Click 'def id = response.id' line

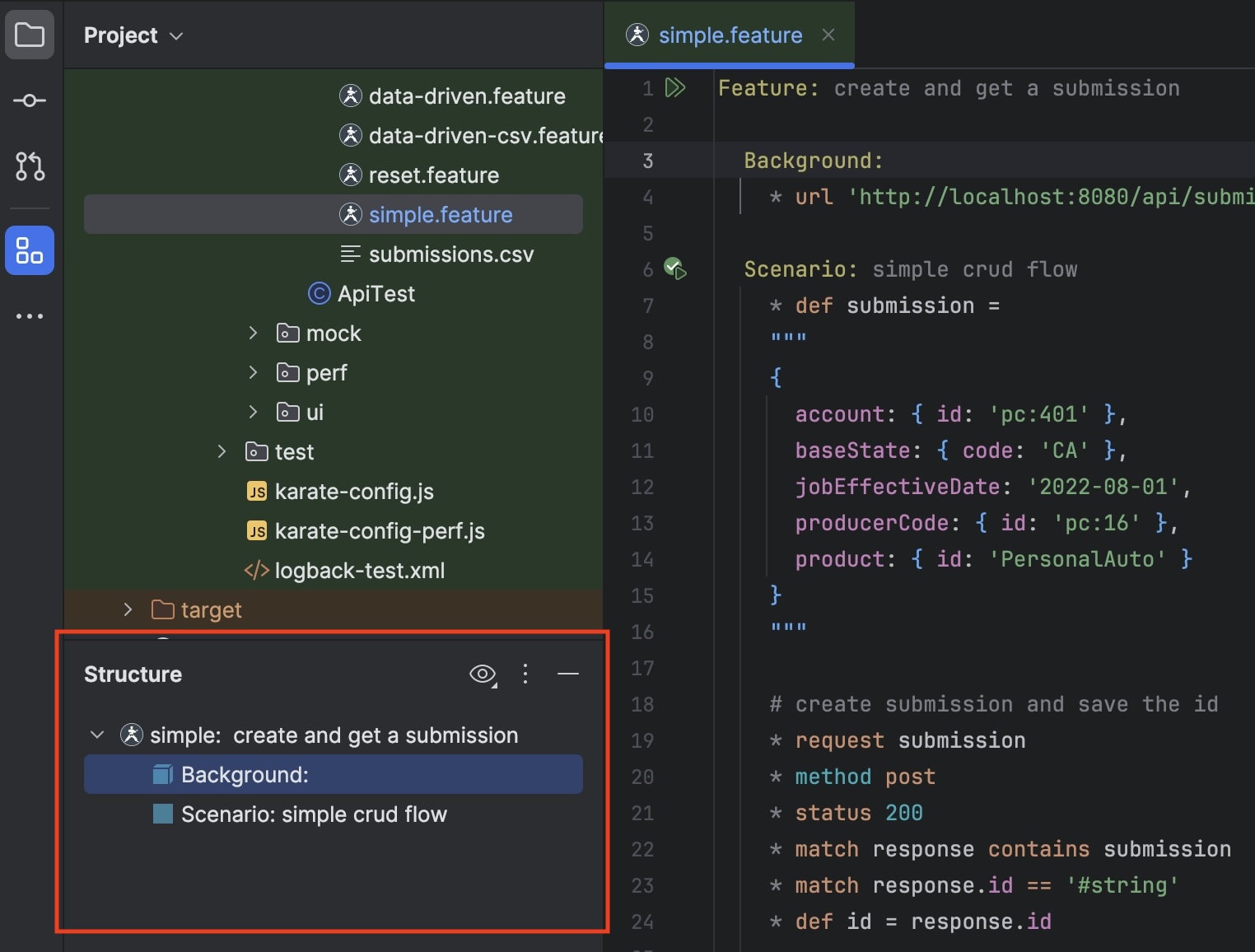tap(910, 922)
